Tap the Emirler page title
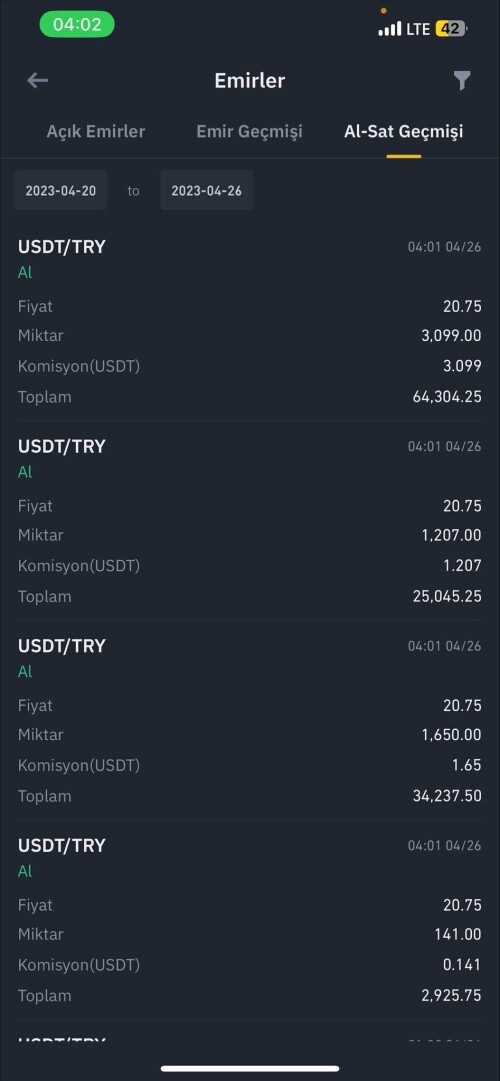The width and height of the screenshot is (500, 1081). (x=250, y=81)
